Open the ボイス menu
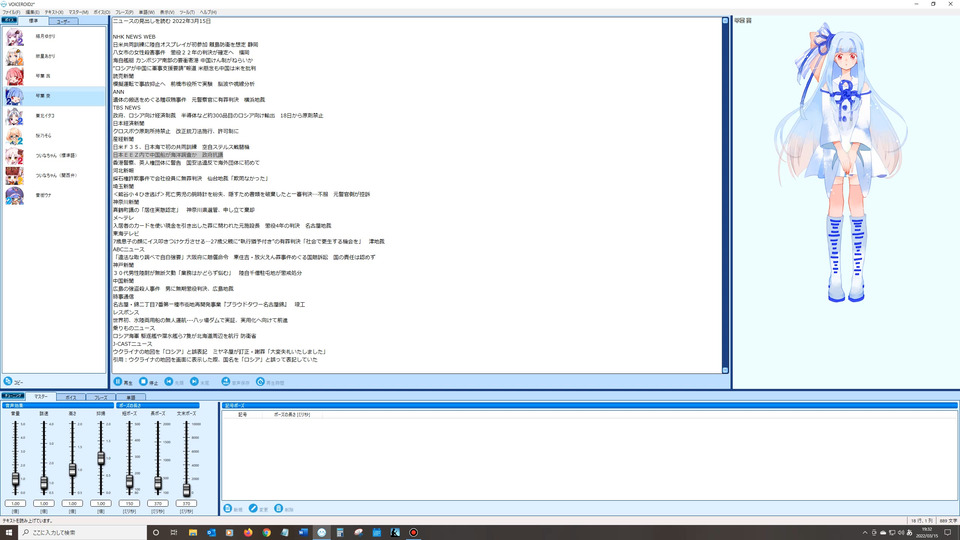This screenshot has width=960, height=540. [102, 12]
